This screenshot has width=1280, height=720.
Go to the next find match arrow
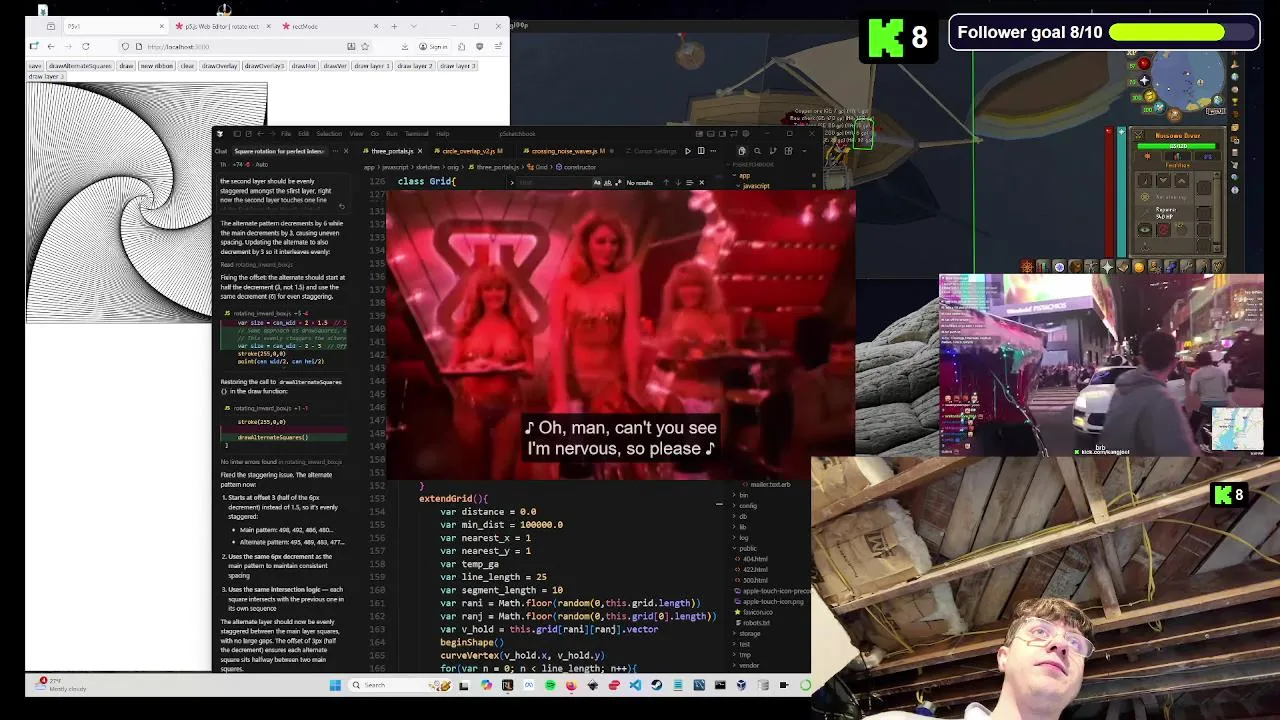click(678, 182)
